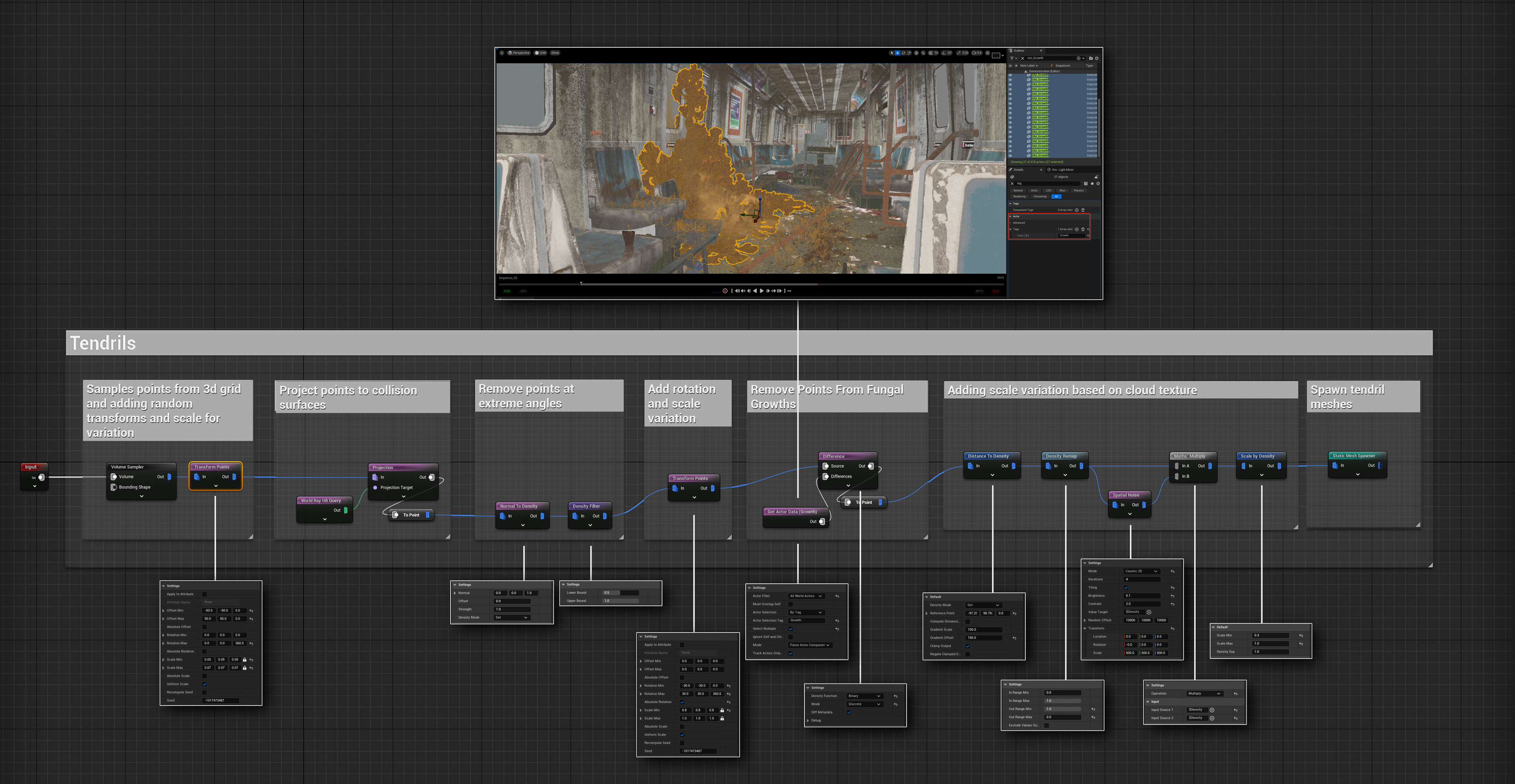Click the sequencer Play forward button
This screenshot has height=784, width=1515.
762,291
